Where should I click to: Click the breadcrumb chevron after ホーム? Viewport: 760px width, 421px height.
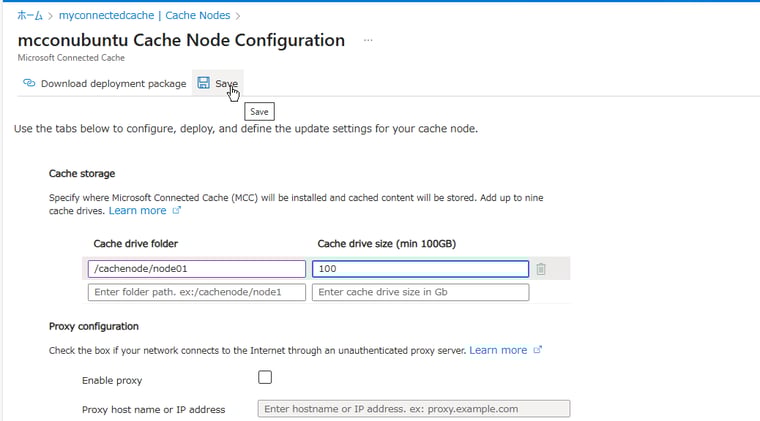tap(50, 16)
